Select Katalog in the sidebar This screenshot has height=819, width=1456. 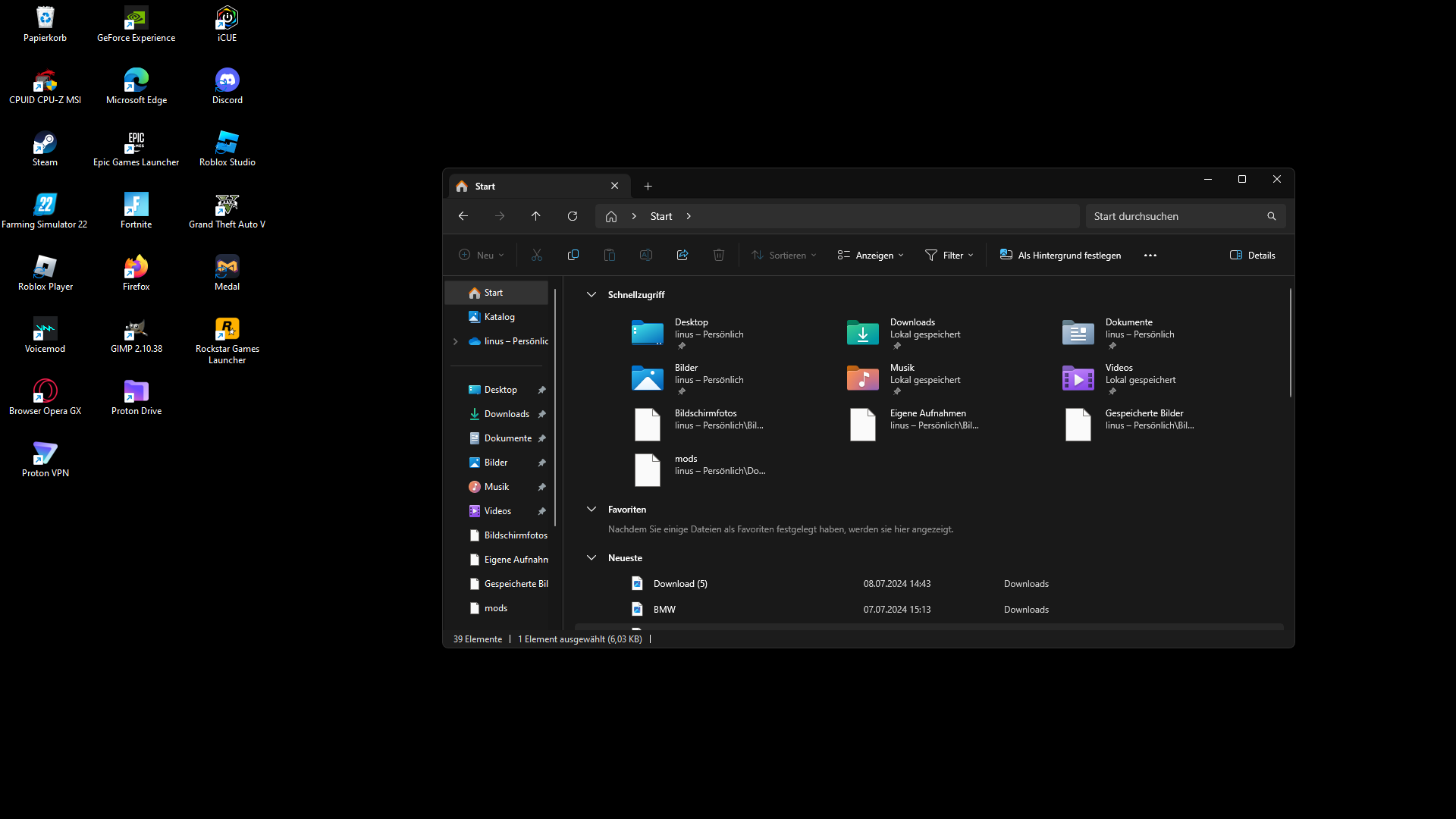[499, 317]
